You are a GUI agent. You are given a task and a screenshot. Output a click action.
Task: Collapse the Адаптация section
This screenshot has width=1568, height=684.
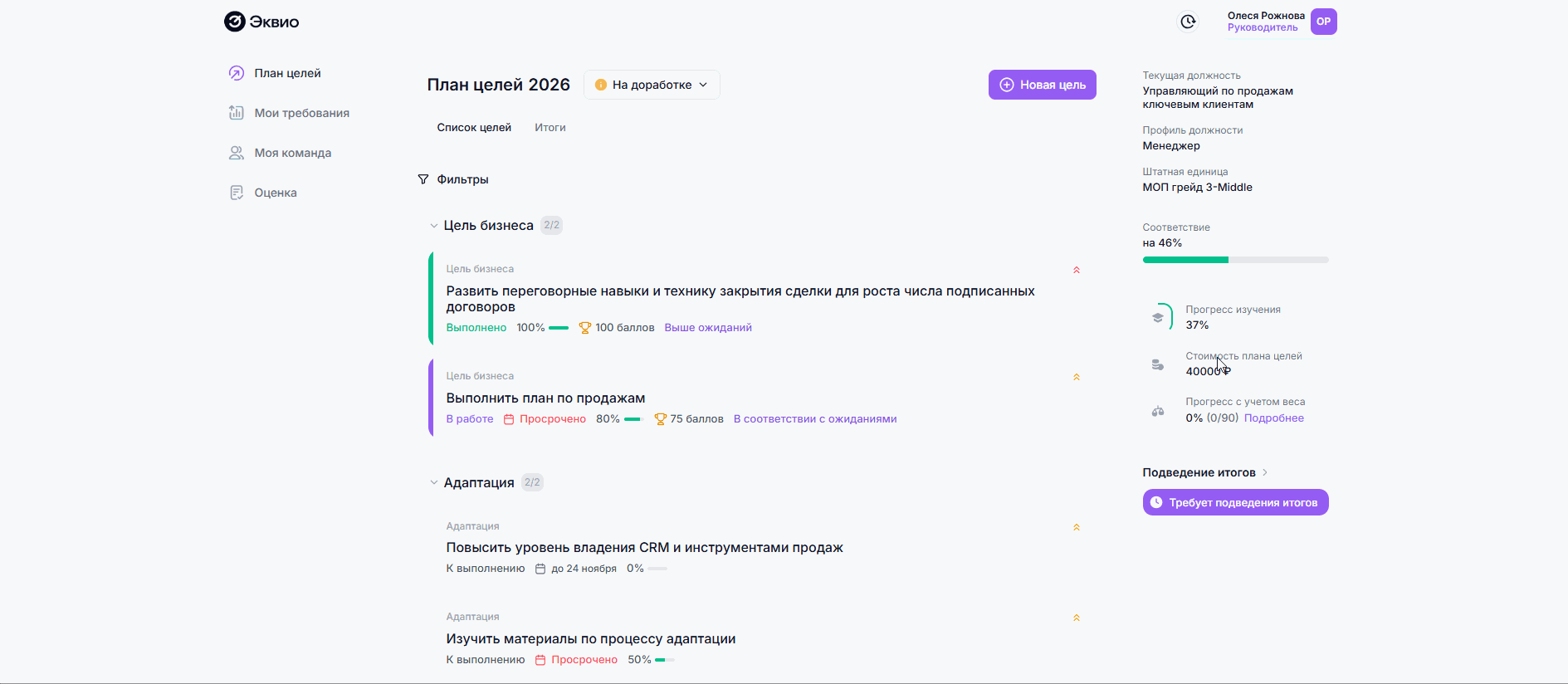click(433, 483)
